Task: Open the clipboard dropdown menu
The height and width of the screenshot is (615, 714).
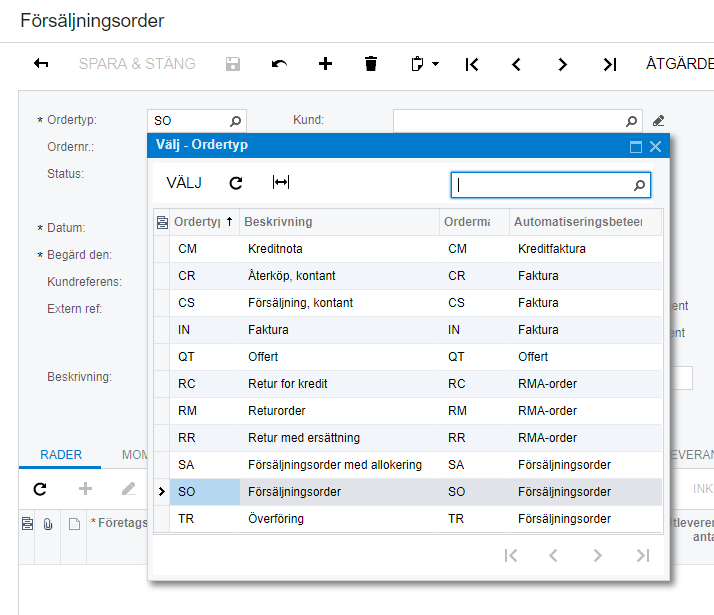Action: coord(425,64)
